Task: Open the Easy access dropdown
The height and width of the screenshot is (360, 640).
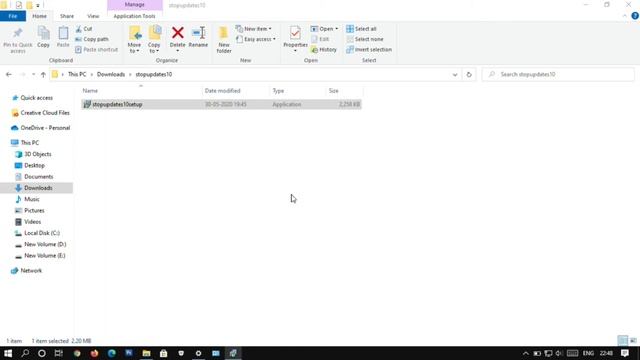Action: 256,39
